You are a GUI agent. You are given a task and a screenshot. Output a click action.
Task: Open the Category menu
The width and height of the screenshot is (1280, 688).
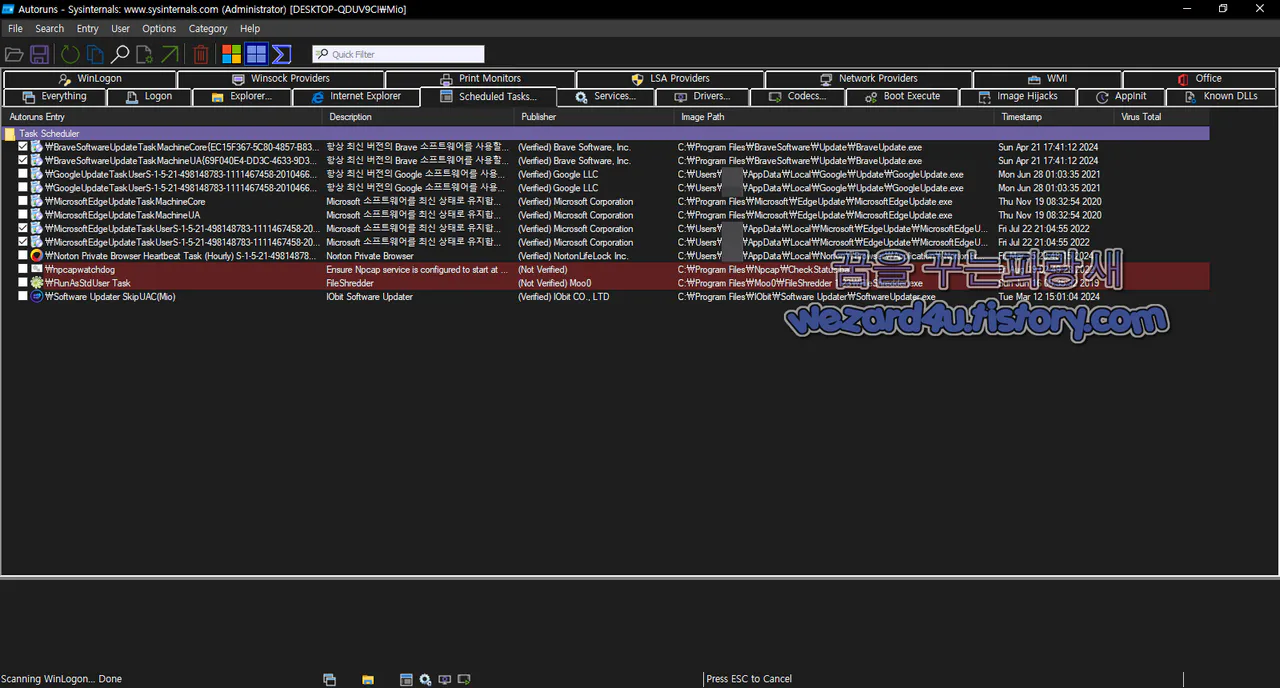[208, 29]
